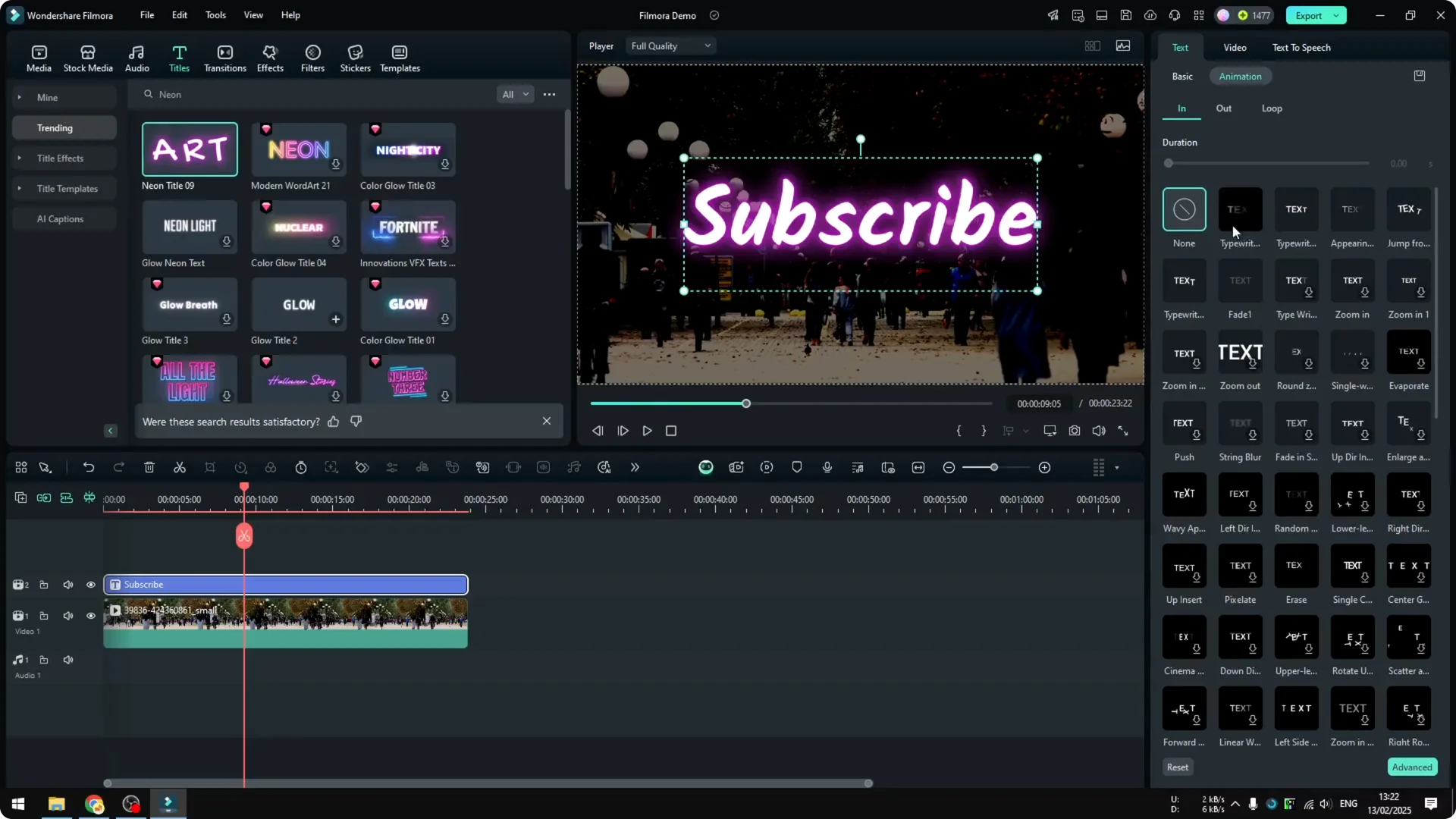Open the Transitions panel

click(224, 57)
